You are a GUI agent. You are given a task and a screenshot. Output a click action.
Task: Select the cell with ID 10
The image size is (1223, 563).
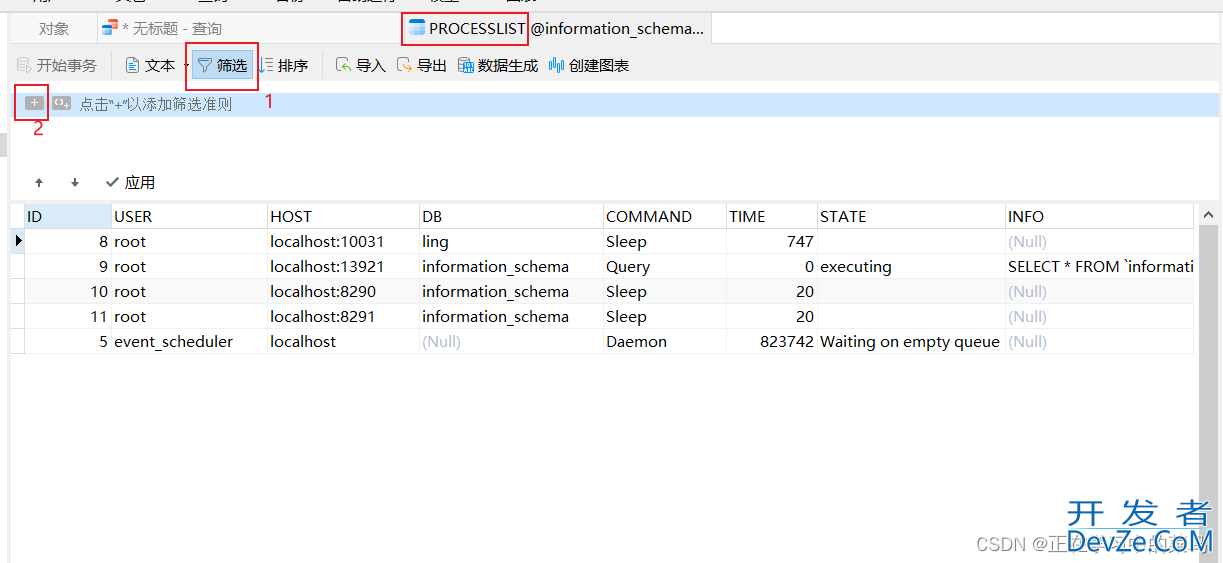coord(67,291)
